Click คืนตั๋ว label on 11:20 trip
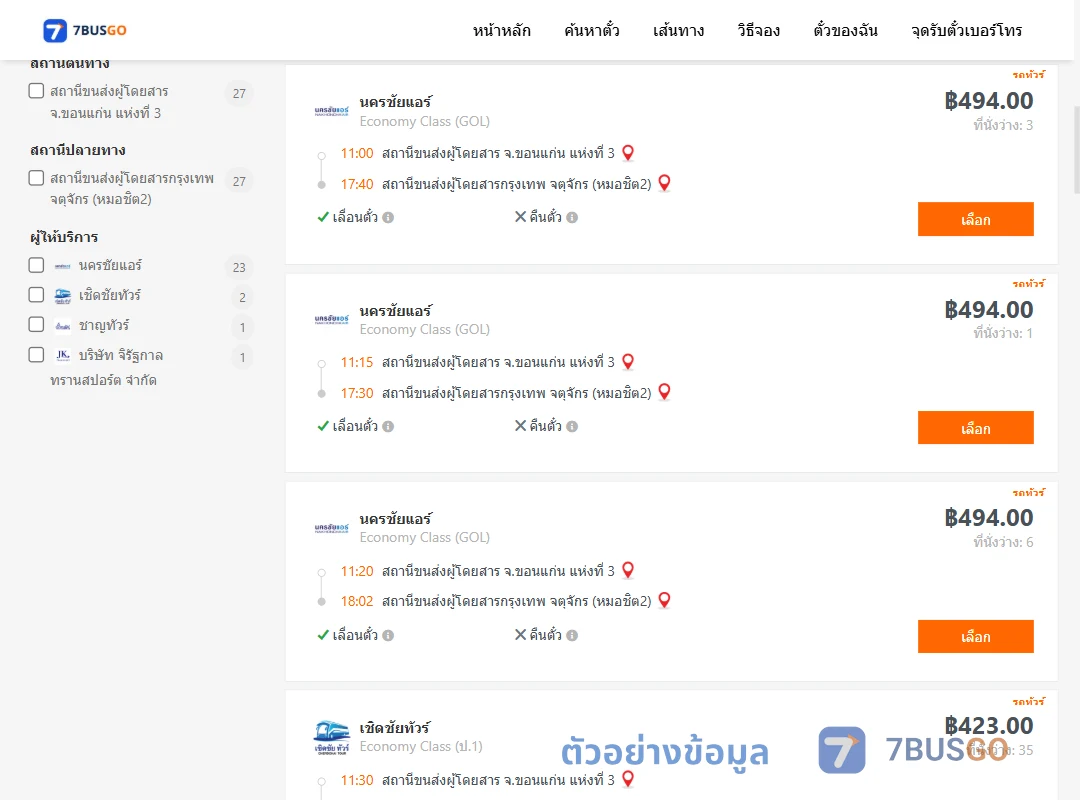 546,635
